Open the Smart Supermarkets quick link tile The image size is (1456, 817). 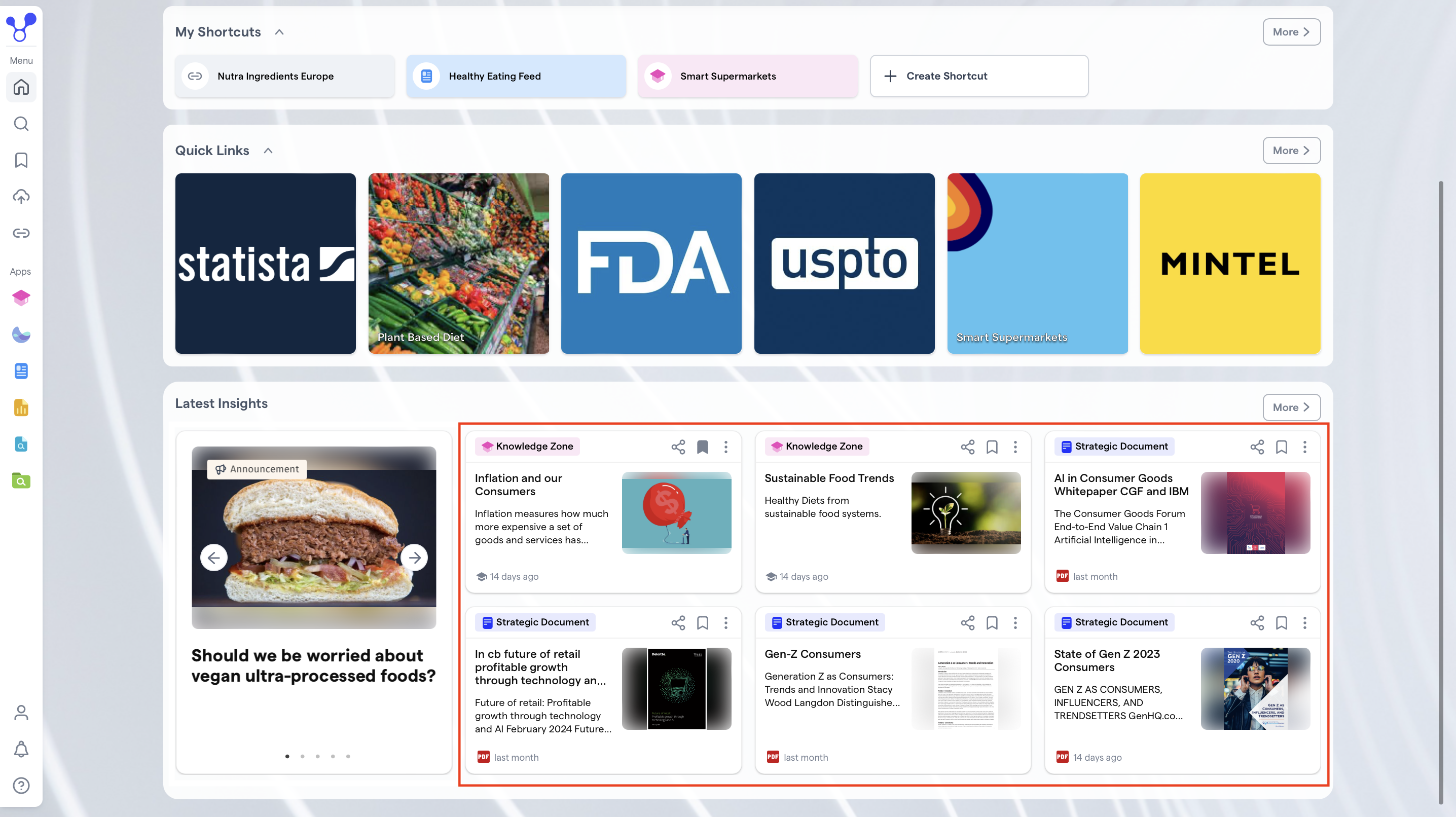point(1037,263)
